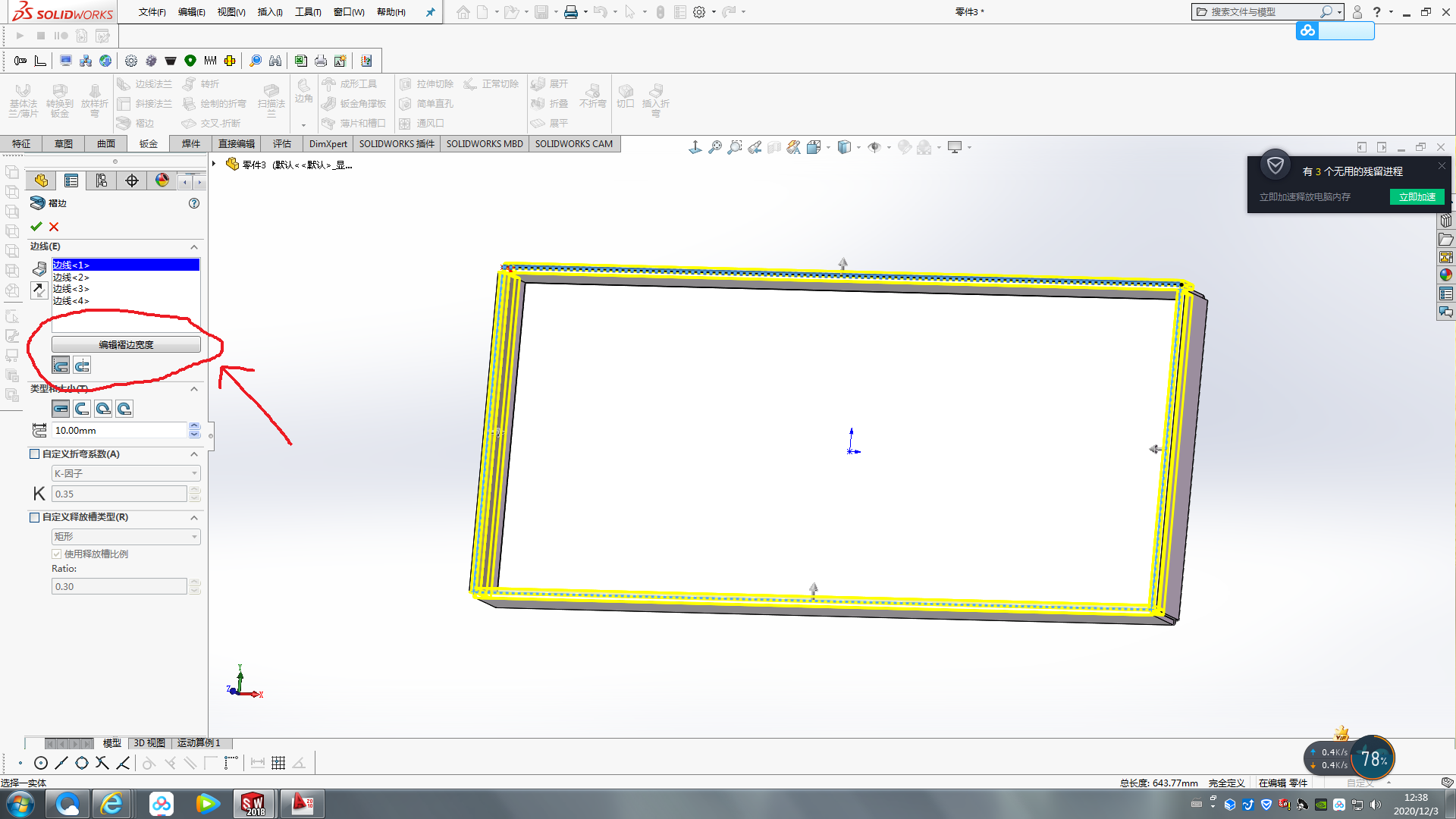The height and width of the screenshot is (819, 1456).
Task: Switch to the 特征 tab
Action: click(x=21, y=144)
